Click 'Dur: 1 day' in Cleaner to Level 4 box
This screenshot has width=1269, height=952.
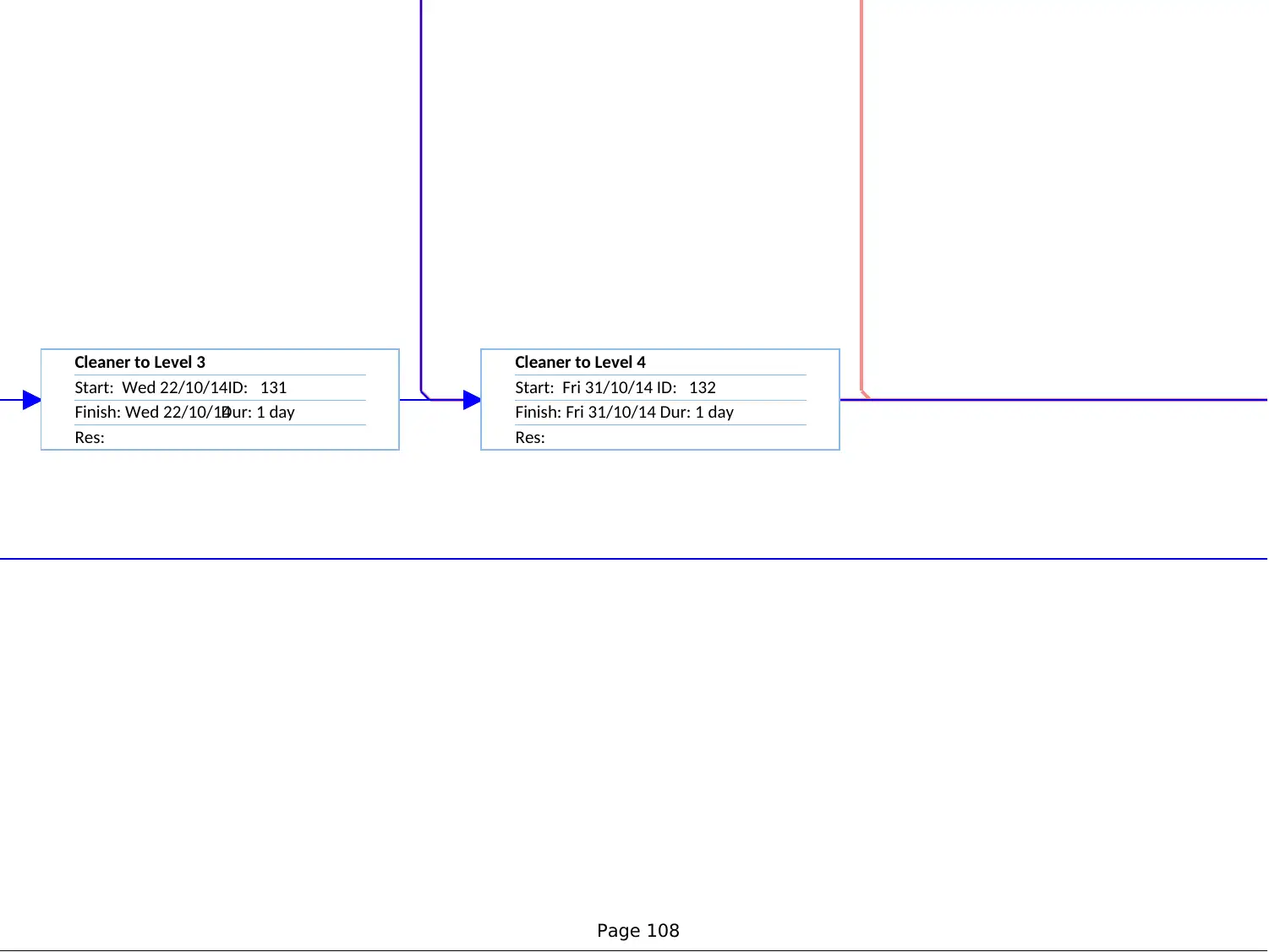click(x=697, y=413)
